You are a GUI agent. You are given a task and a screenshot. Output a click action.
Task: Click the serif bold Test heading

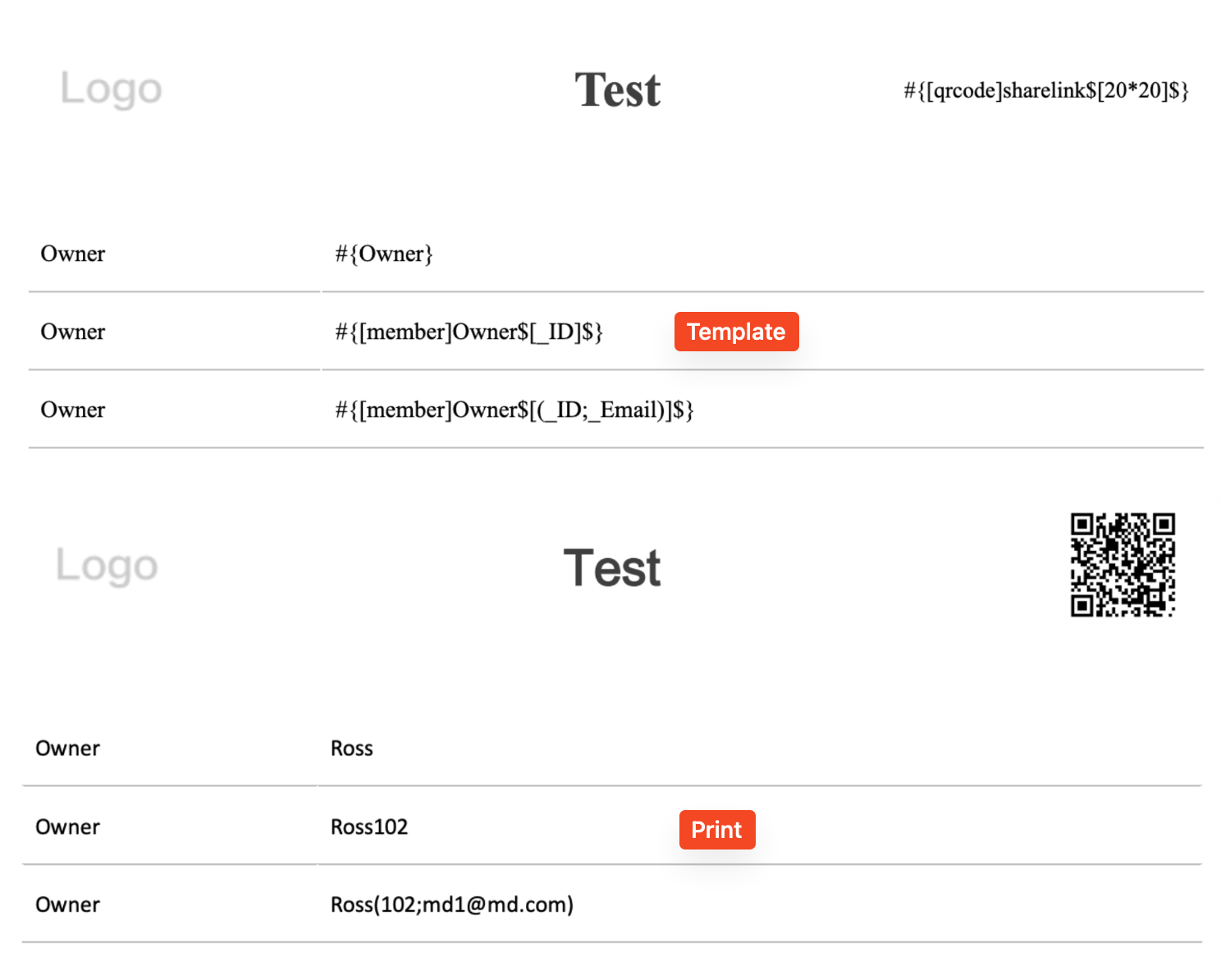click(617, 89)
